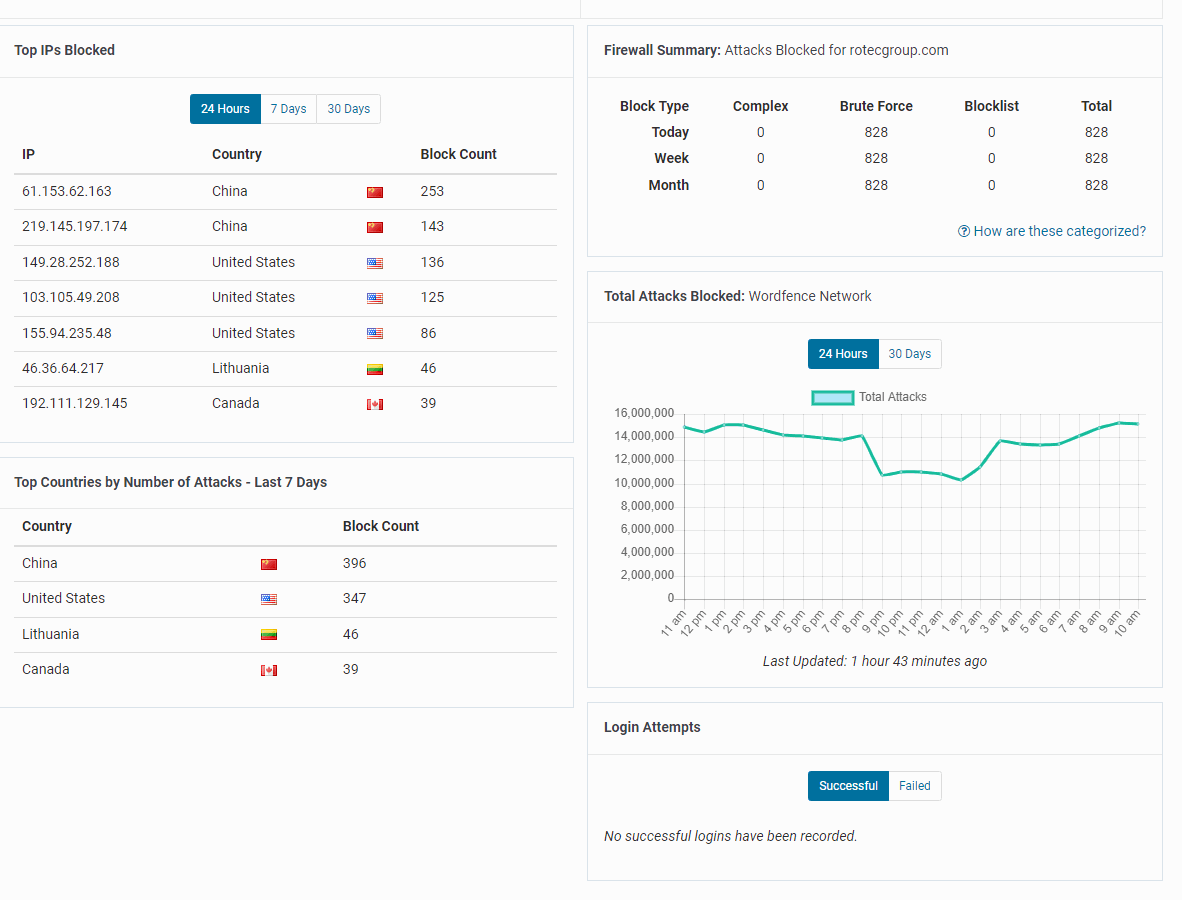Click Block Count header in Top IPs table
This screenshot has height=900, width=1182.
click(x=458, y=154)
